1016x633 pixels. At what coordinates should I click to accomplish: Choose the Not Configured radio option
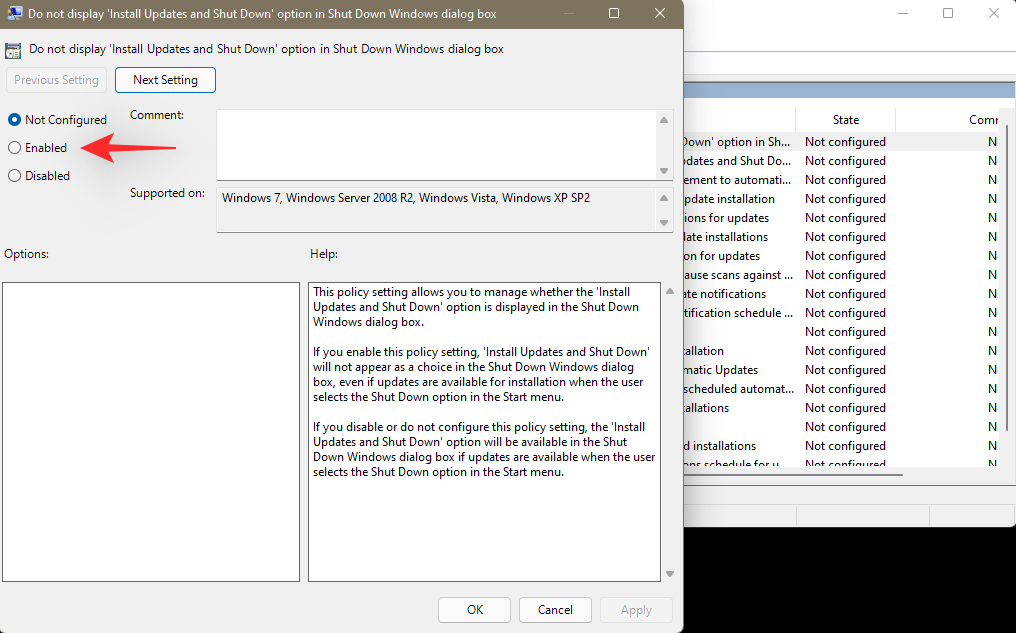15,120
